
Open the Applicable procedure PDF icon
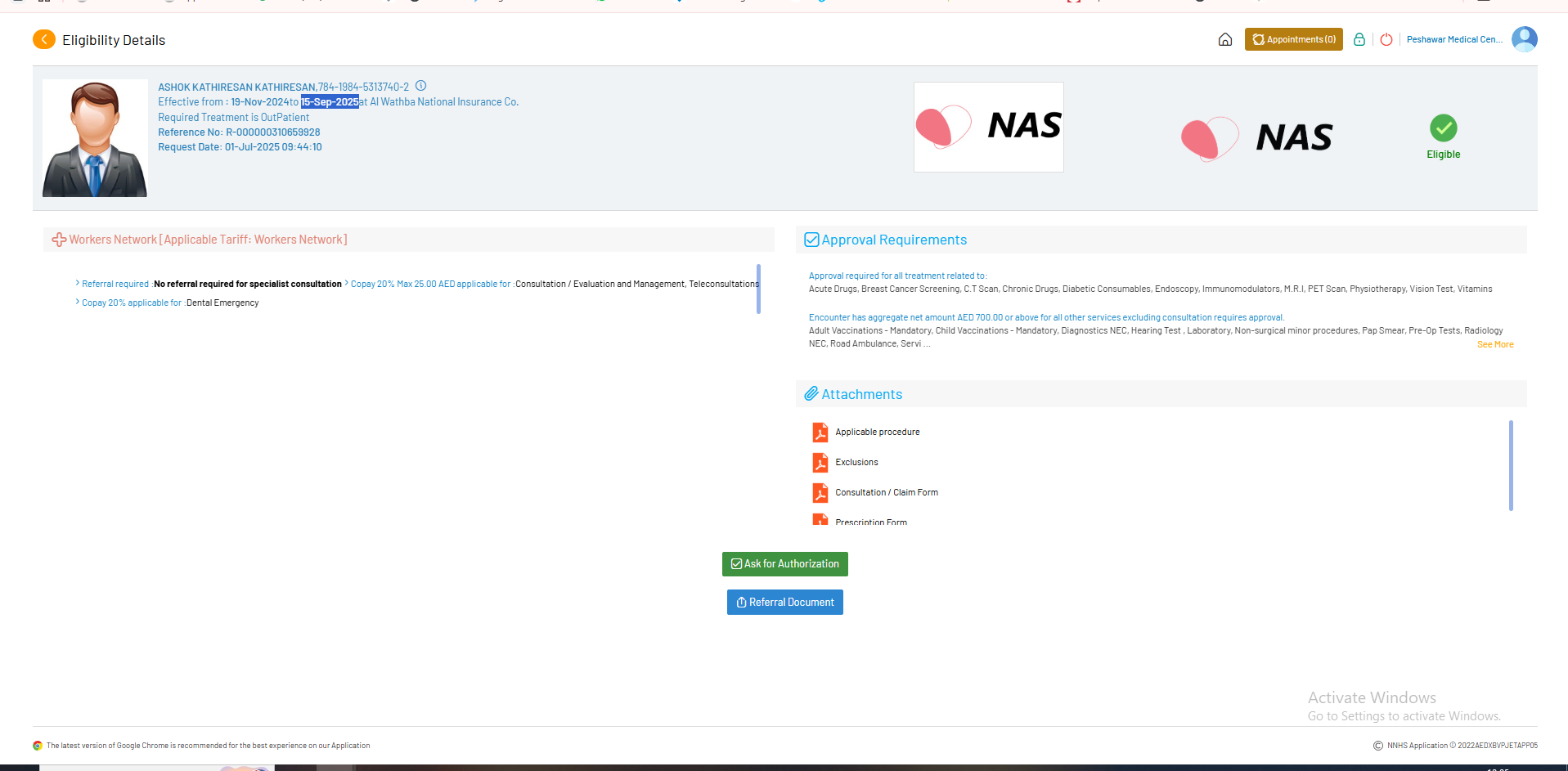coord(820,432)
